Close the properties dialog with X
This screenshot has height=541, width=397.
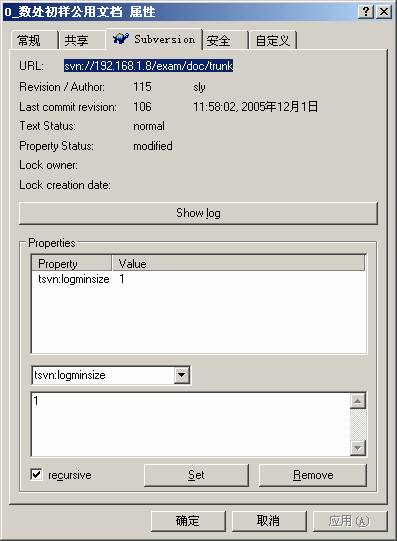click(384, 12)
